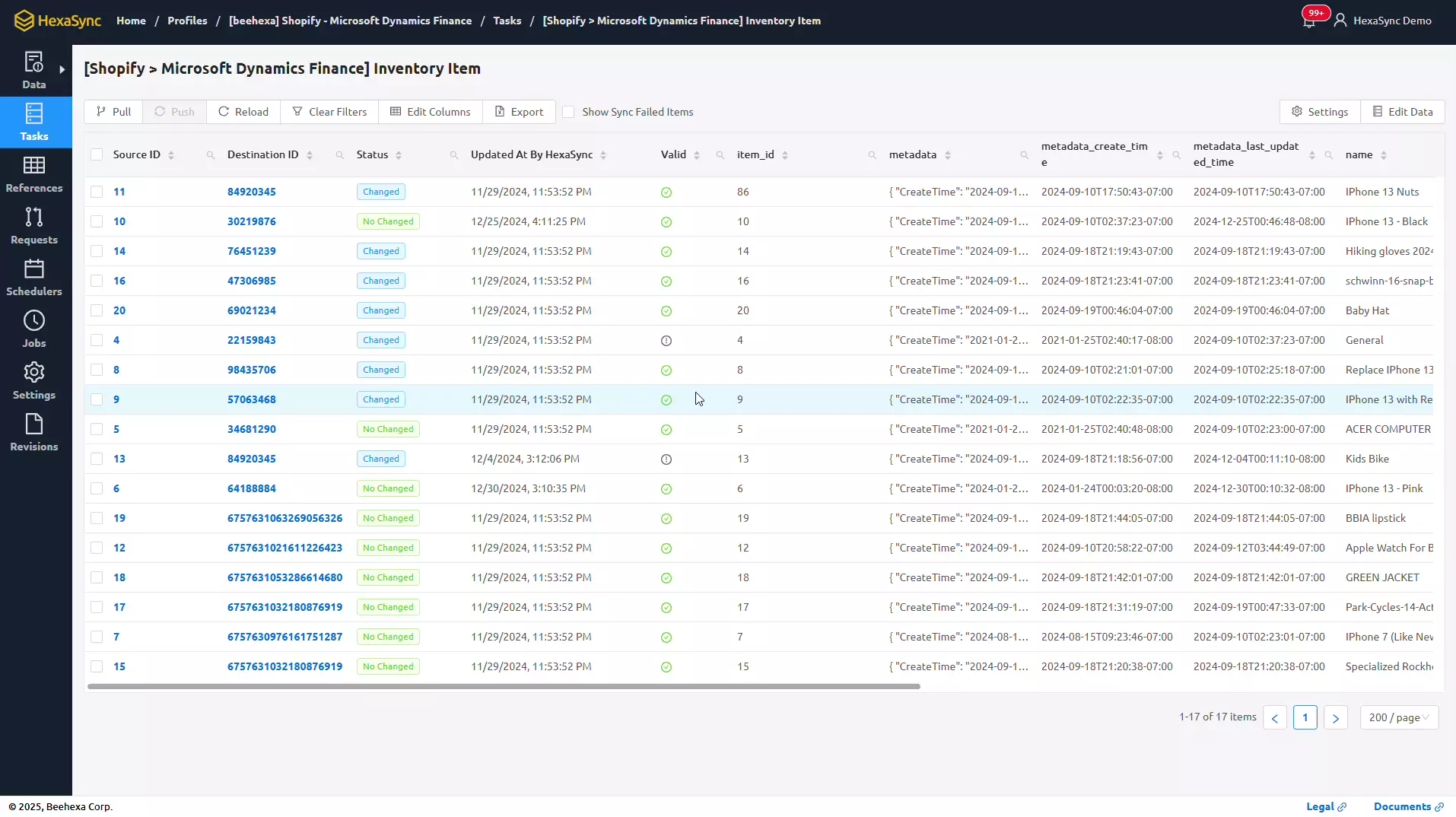1456x817 pixels.
Task: Click the table's horizontal scrollbar
Action: [x=504, y=686]
